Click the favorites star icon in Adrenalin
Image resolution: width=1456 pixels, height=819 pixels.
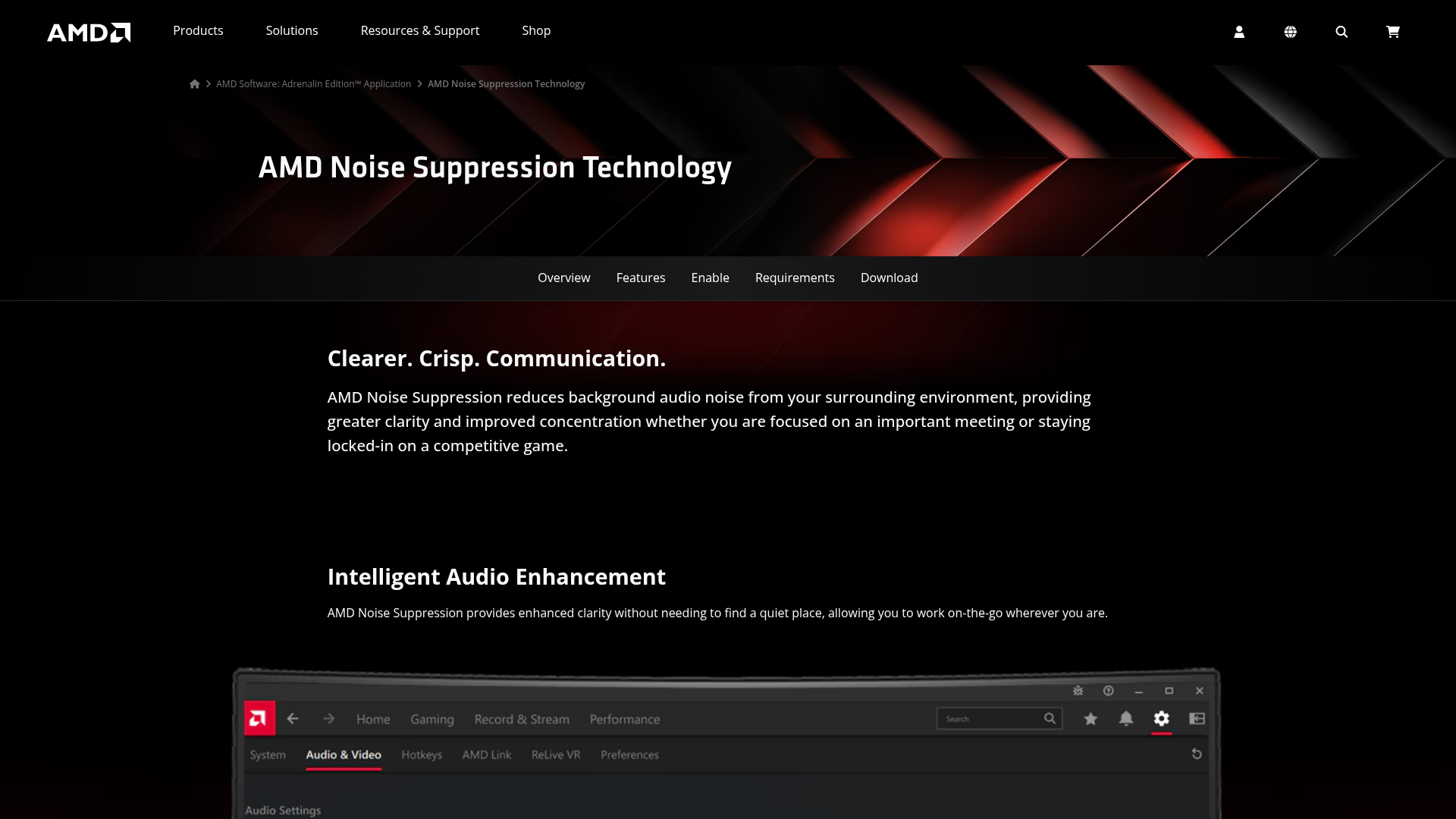1090,718
